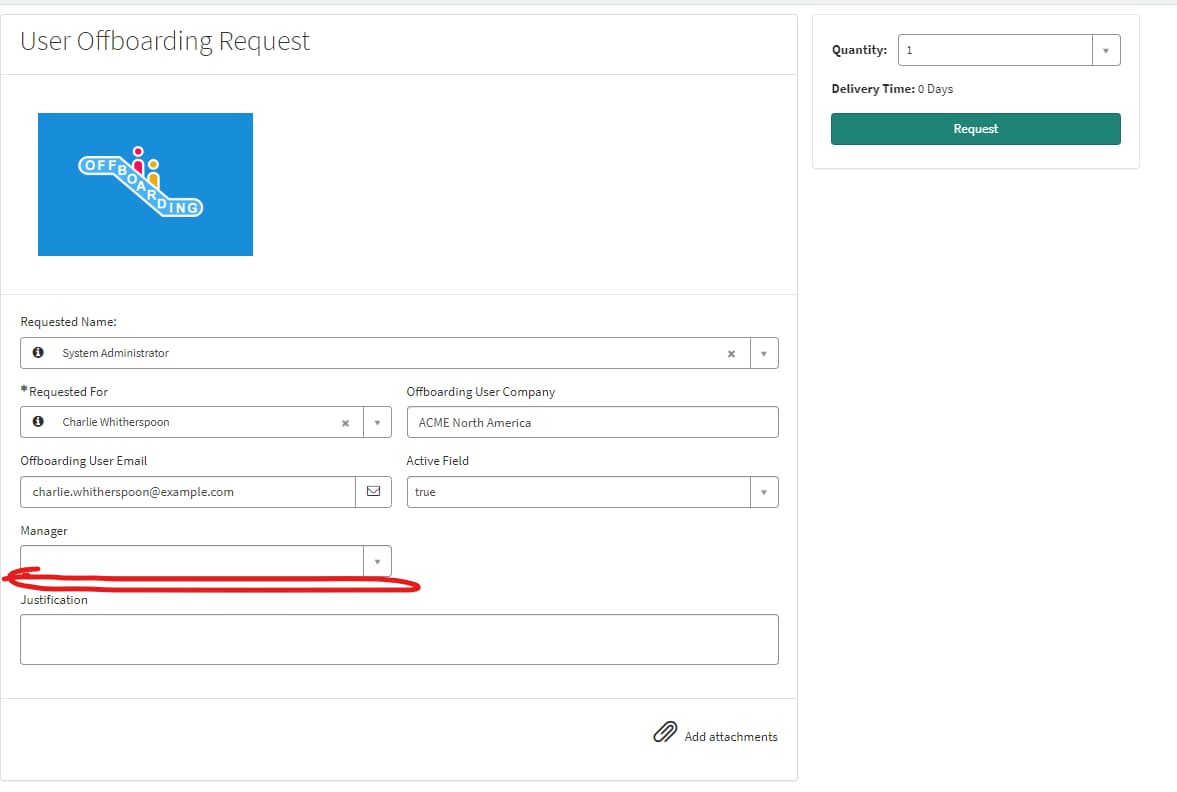Clear the Requested For value
Image resolution: width=1177 pixels, height=792 pixels.
pos(345,423)
